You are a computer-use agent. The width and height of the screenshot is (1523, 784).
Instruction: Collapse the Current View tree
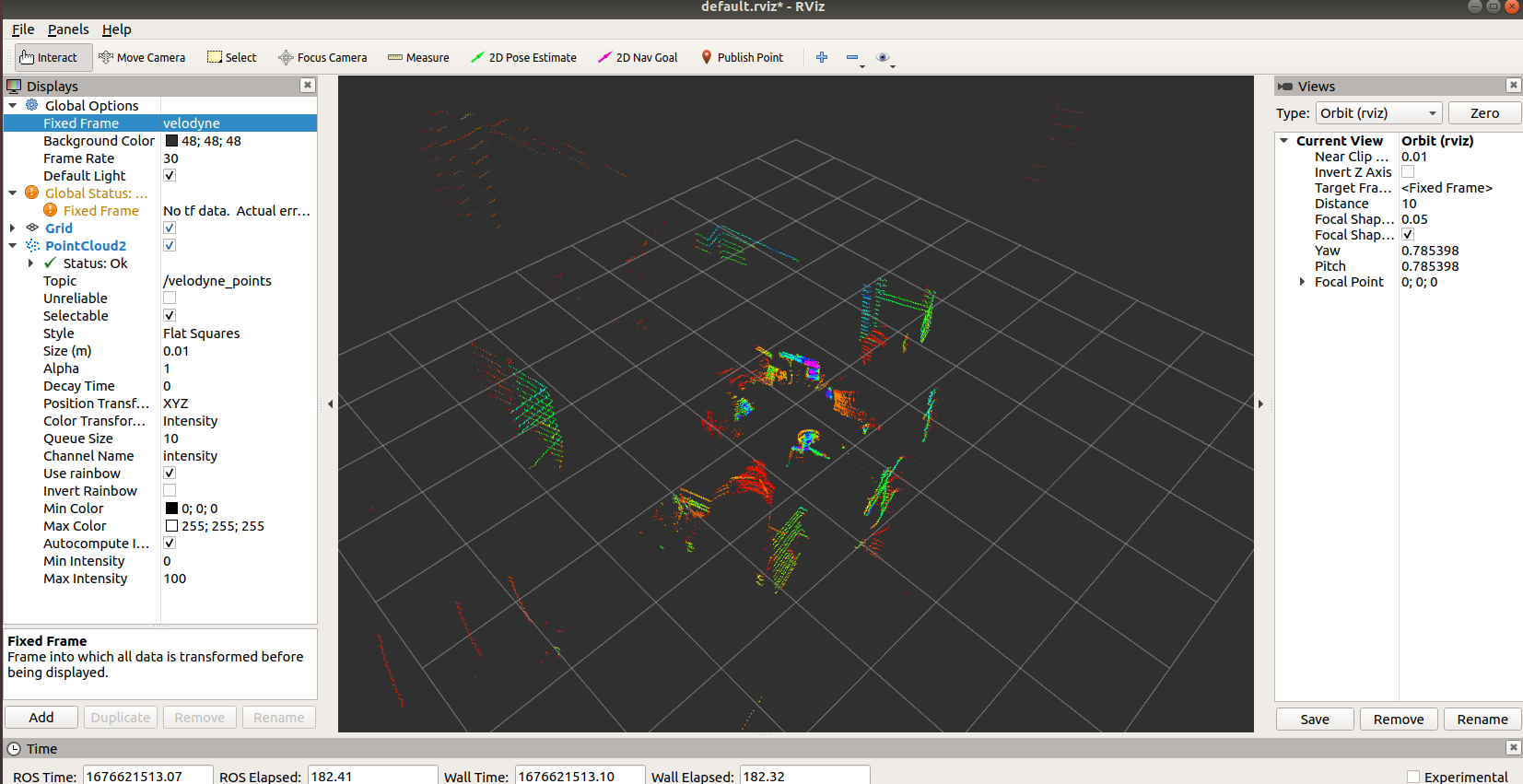[x=1283, y=140]
